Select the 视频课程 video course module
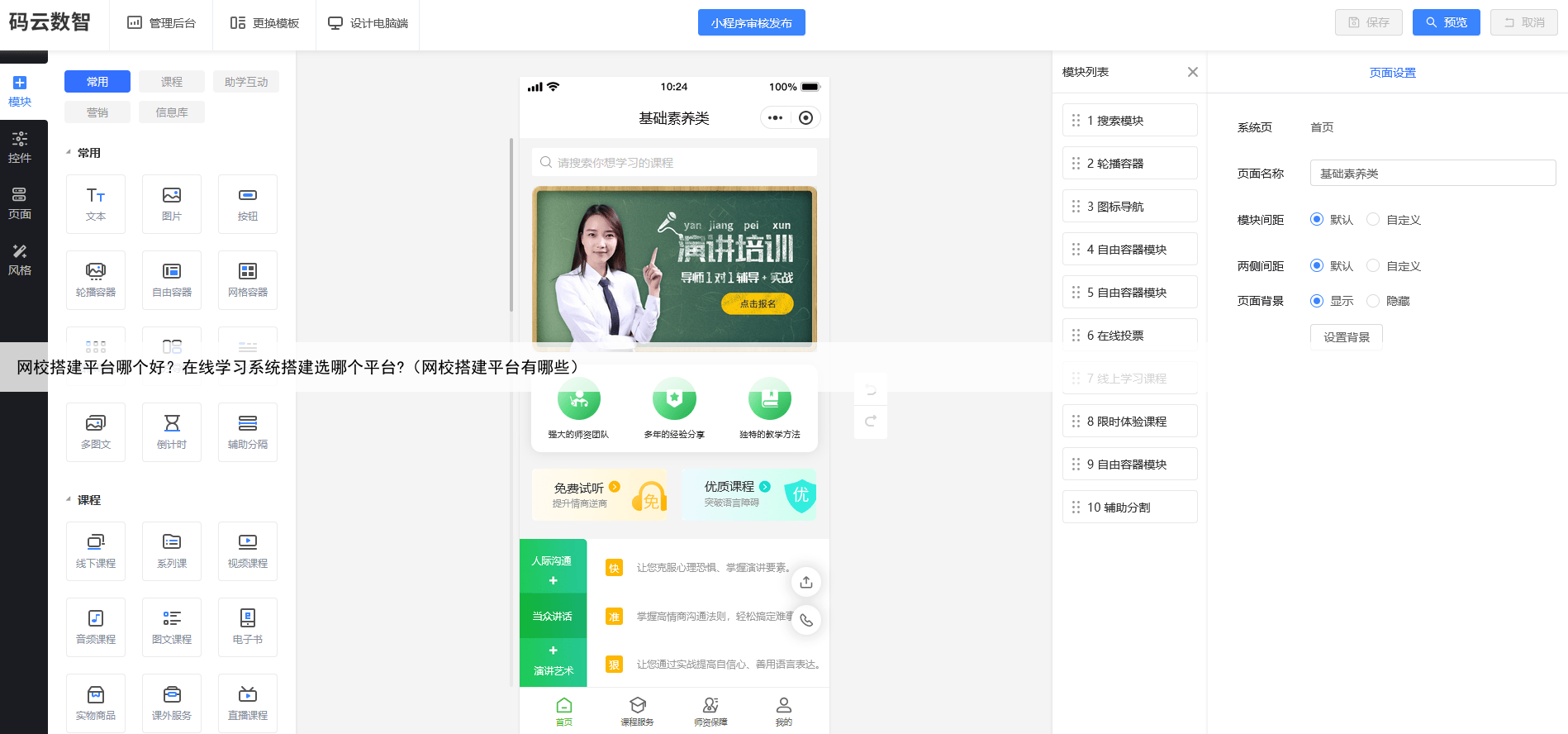Screen dimensions: 1568x734 248,550
